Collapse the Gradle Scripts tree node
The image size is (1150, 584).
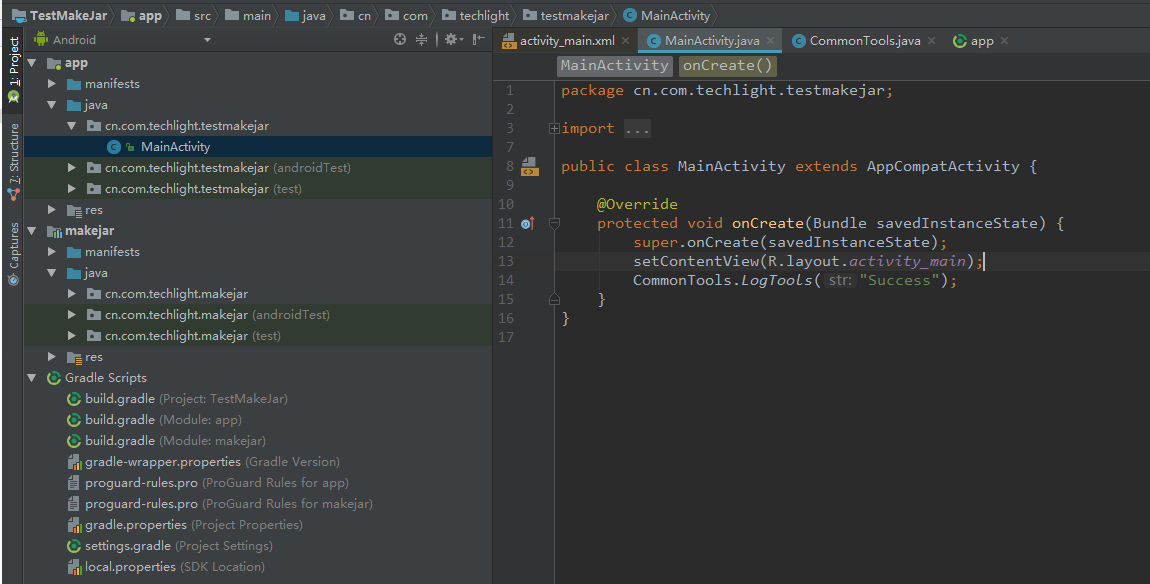(x=32, y=378)
